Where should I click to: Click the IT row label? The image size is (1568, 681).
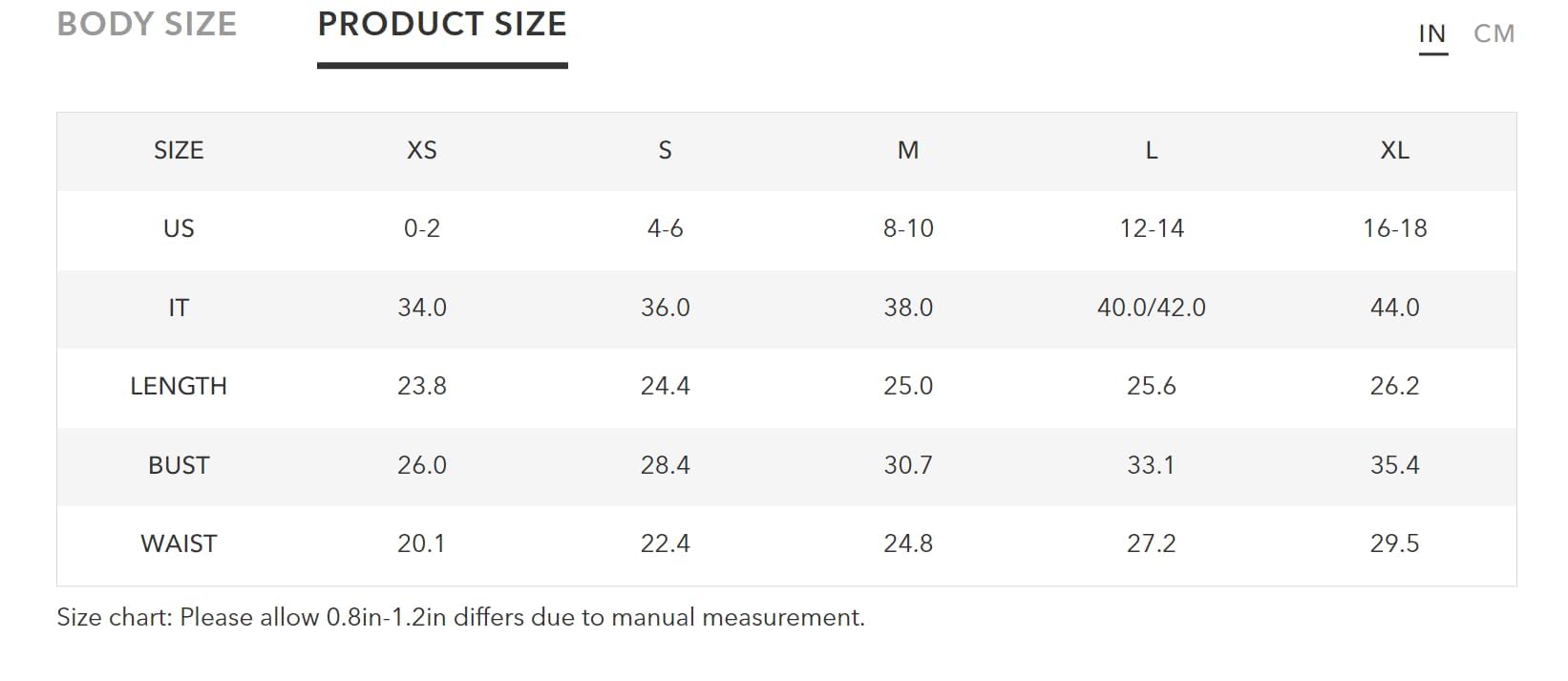pos(179,308)
